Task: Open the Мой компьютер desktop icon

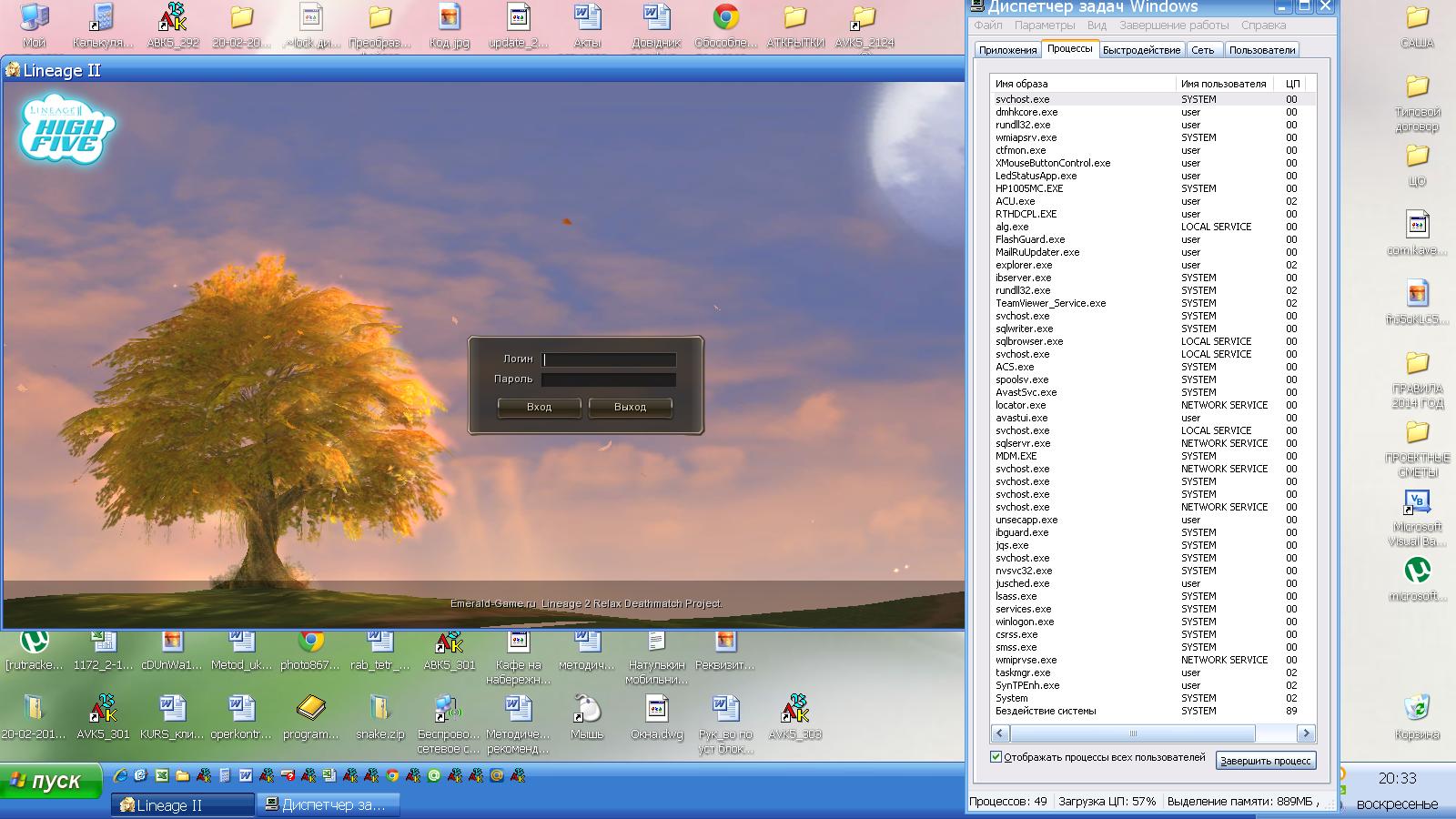Action: pos(35,25)
